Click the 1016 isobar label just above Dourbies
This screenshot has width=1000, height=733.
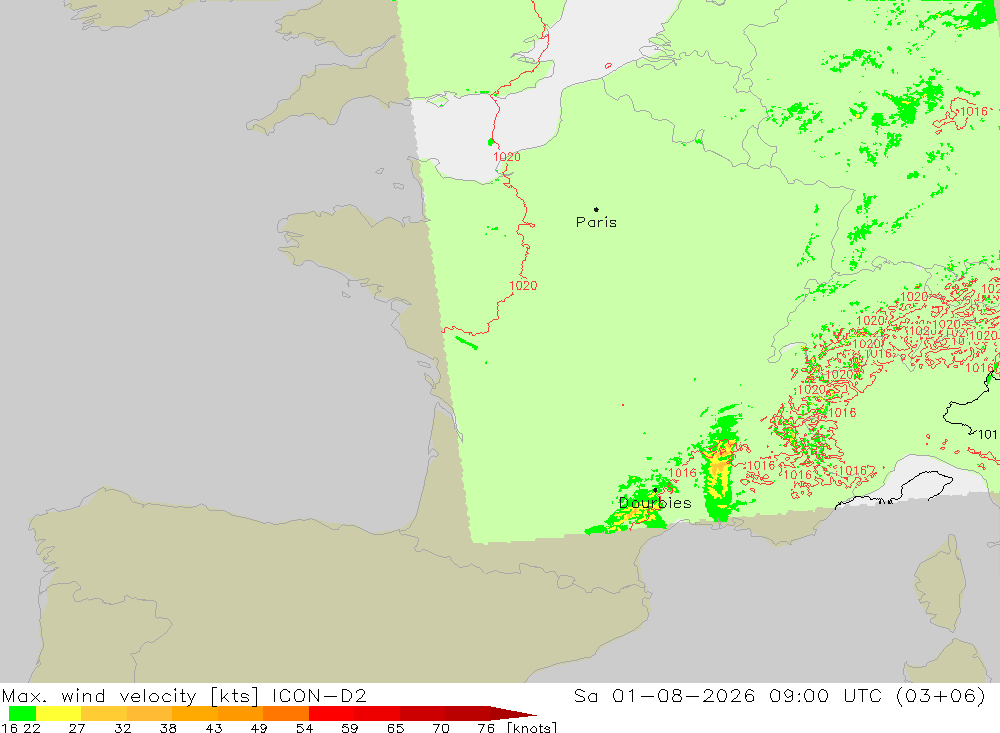coord(682,473)
